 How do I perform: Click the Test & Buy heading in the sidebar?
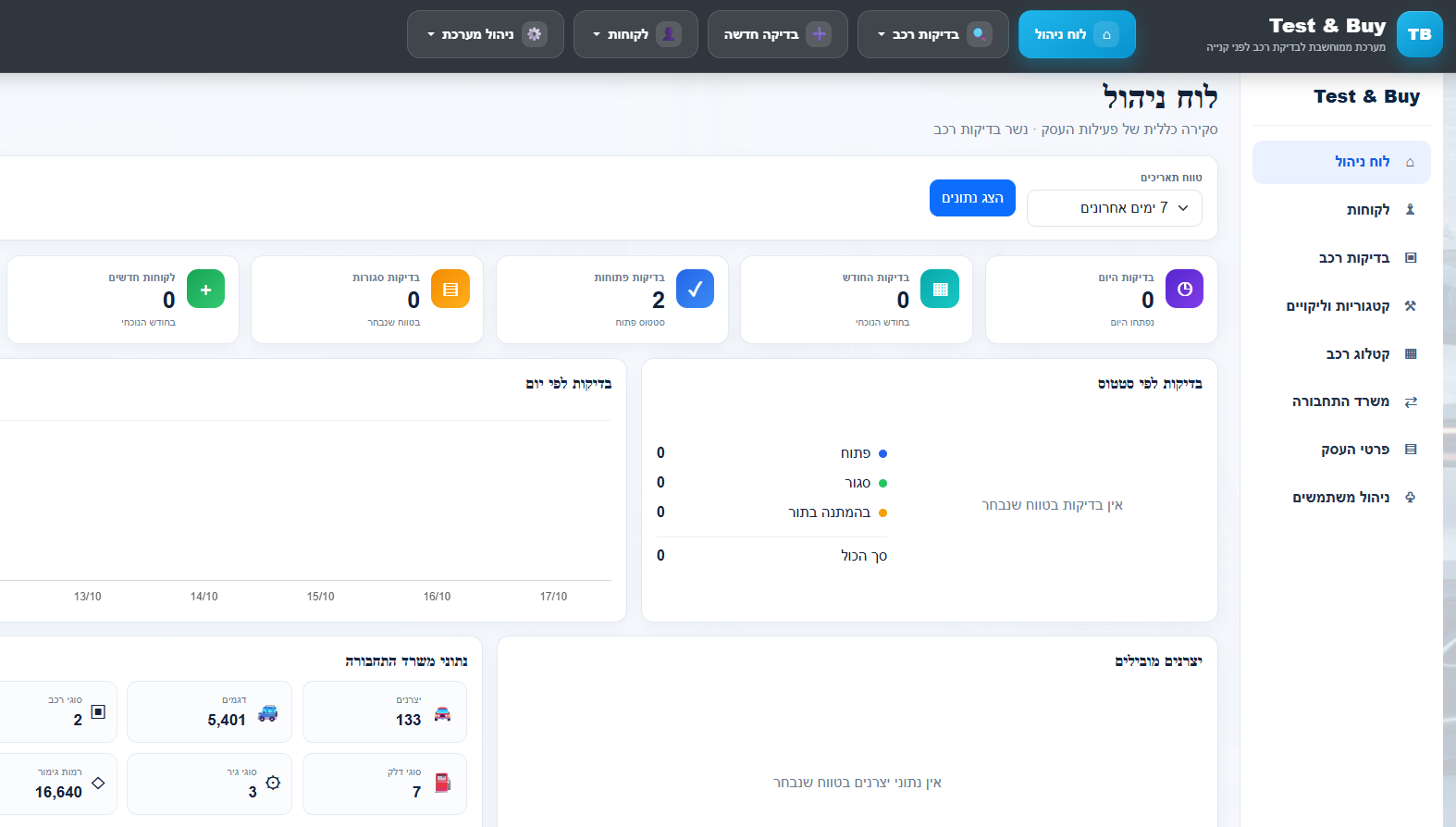(x=1366, y=96)
